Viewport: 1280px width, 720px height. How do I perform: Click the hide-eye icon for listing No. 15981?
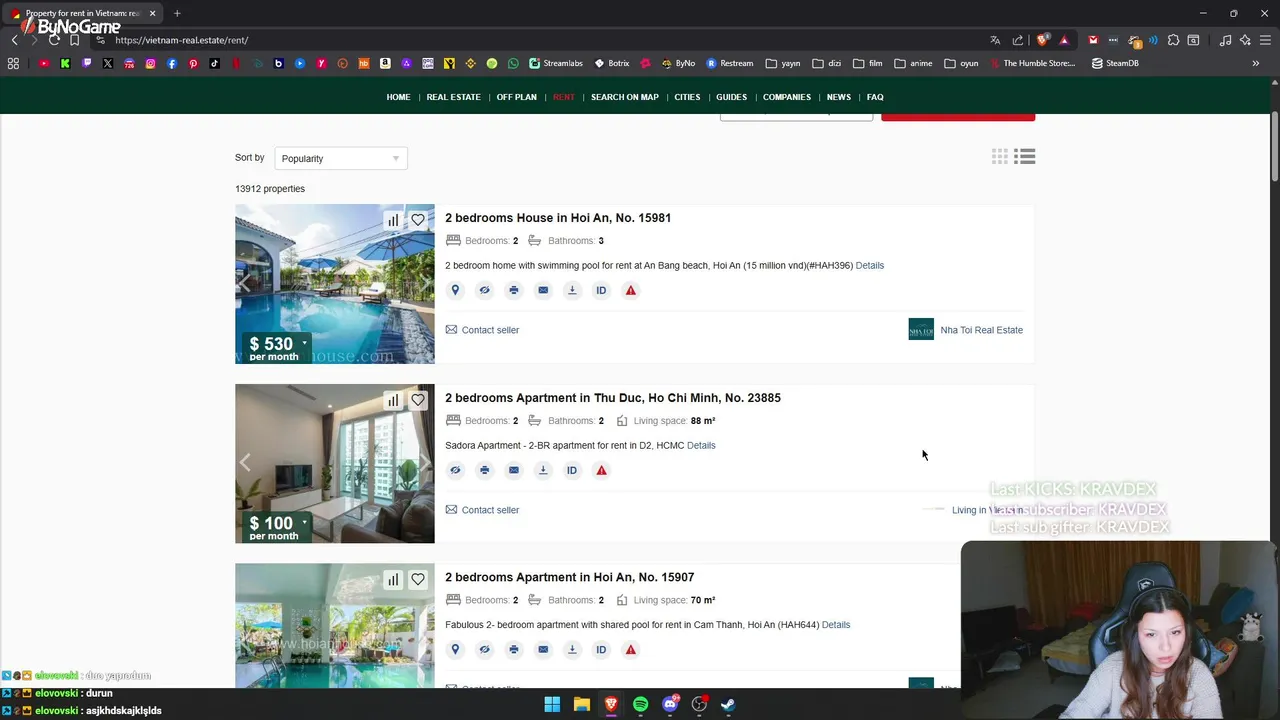pyautogui.click(x=484, y=290)
